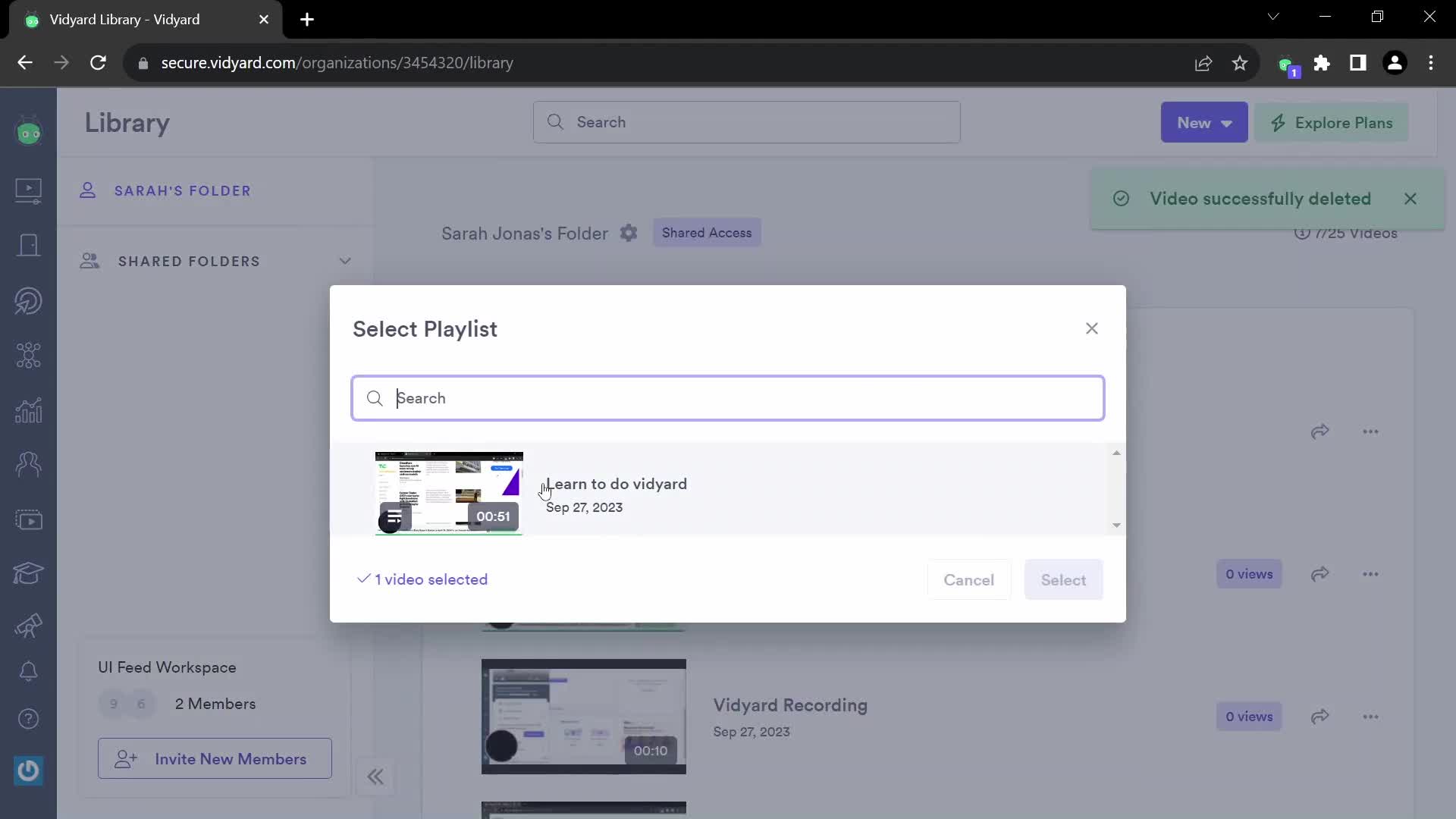Expand the Shared Folders section
Image resolution: width=1456 pixels, height=819 pixels.
coord(344,261)
